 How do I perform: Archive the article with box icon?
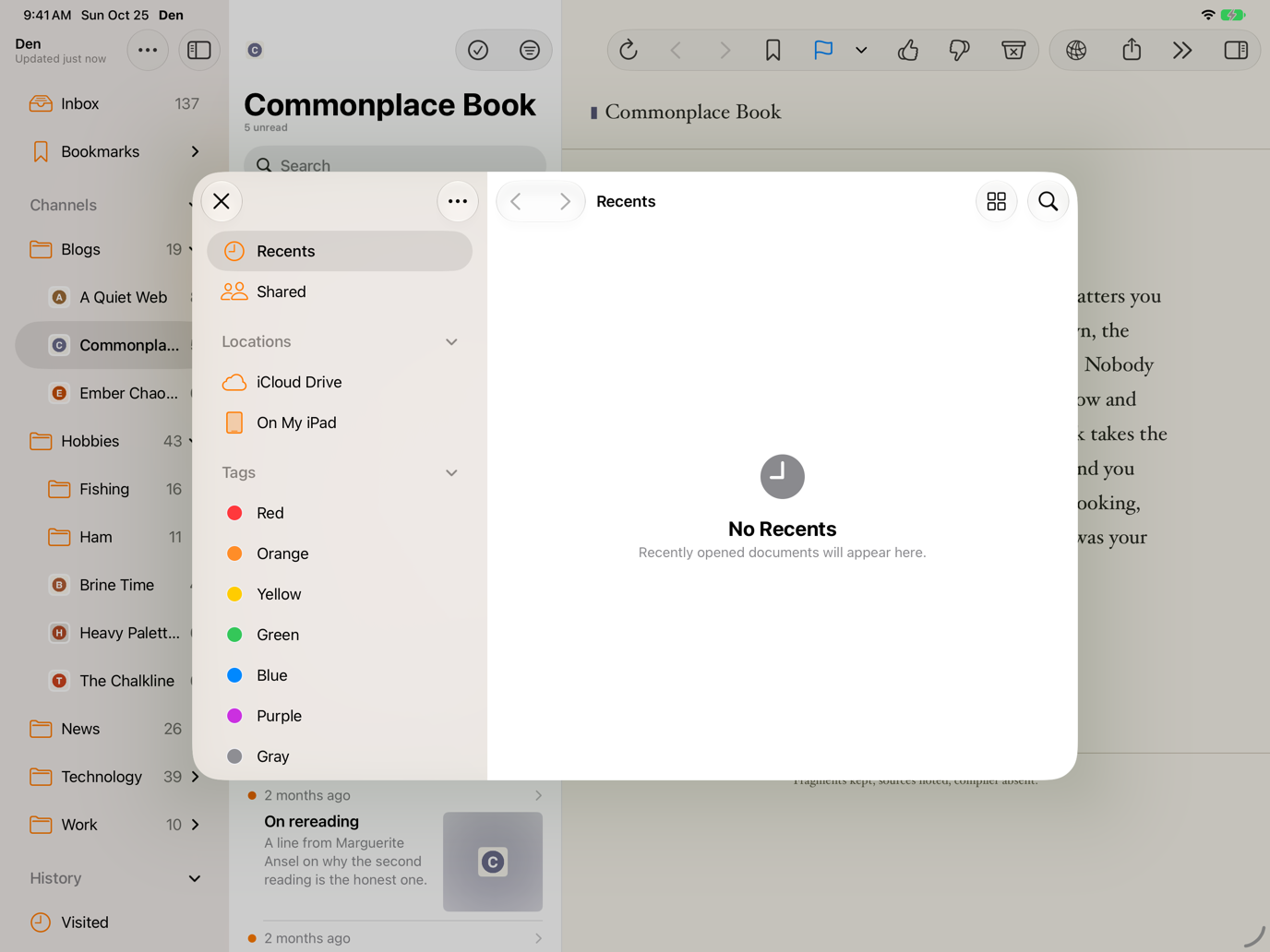(1013, 50)
